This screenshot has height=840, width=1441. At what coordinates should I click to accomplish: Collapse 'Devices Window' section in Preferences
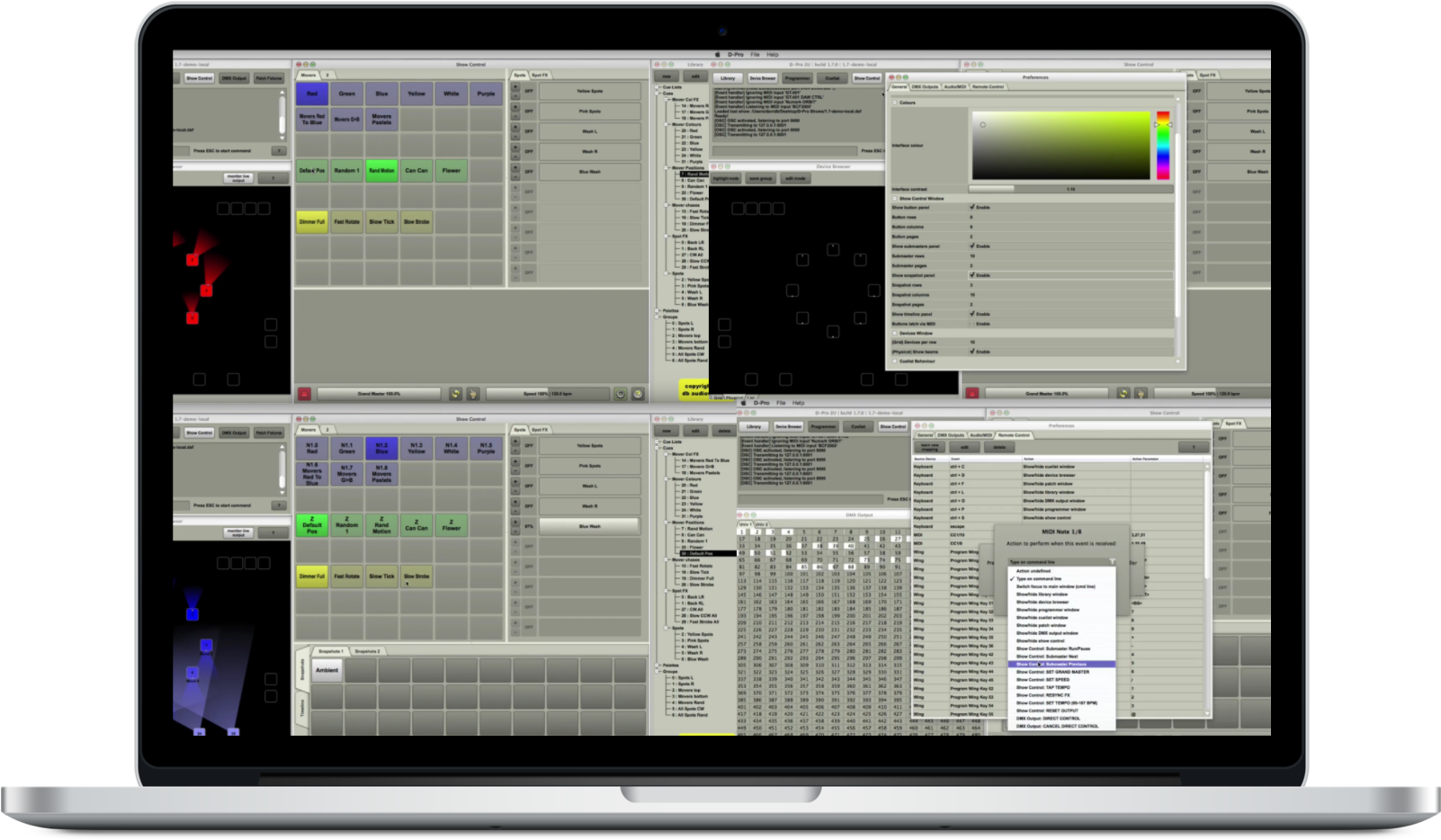[895, 334]
